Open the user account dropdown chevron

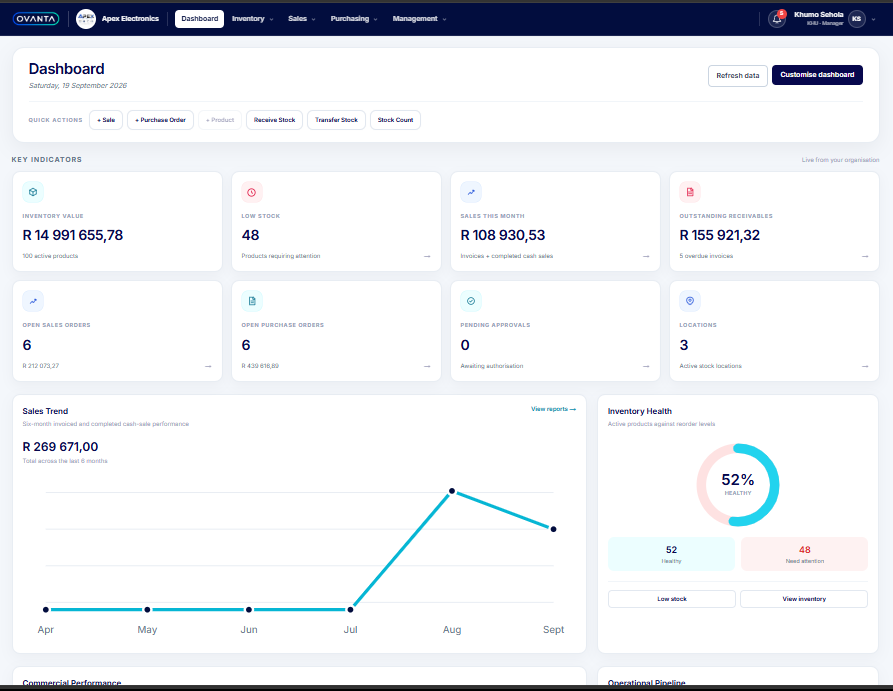[x=874, y=19]
